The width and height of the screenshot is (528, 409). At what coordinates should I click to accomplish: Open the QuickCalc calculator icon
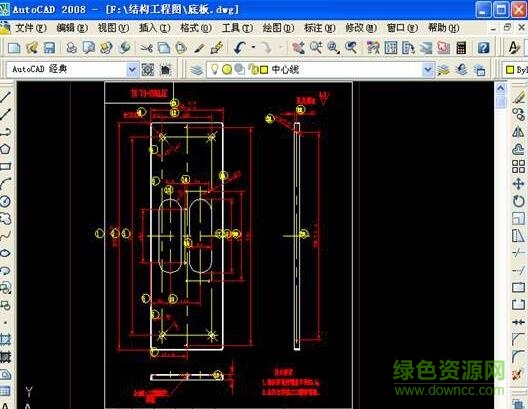click(461, 48)
